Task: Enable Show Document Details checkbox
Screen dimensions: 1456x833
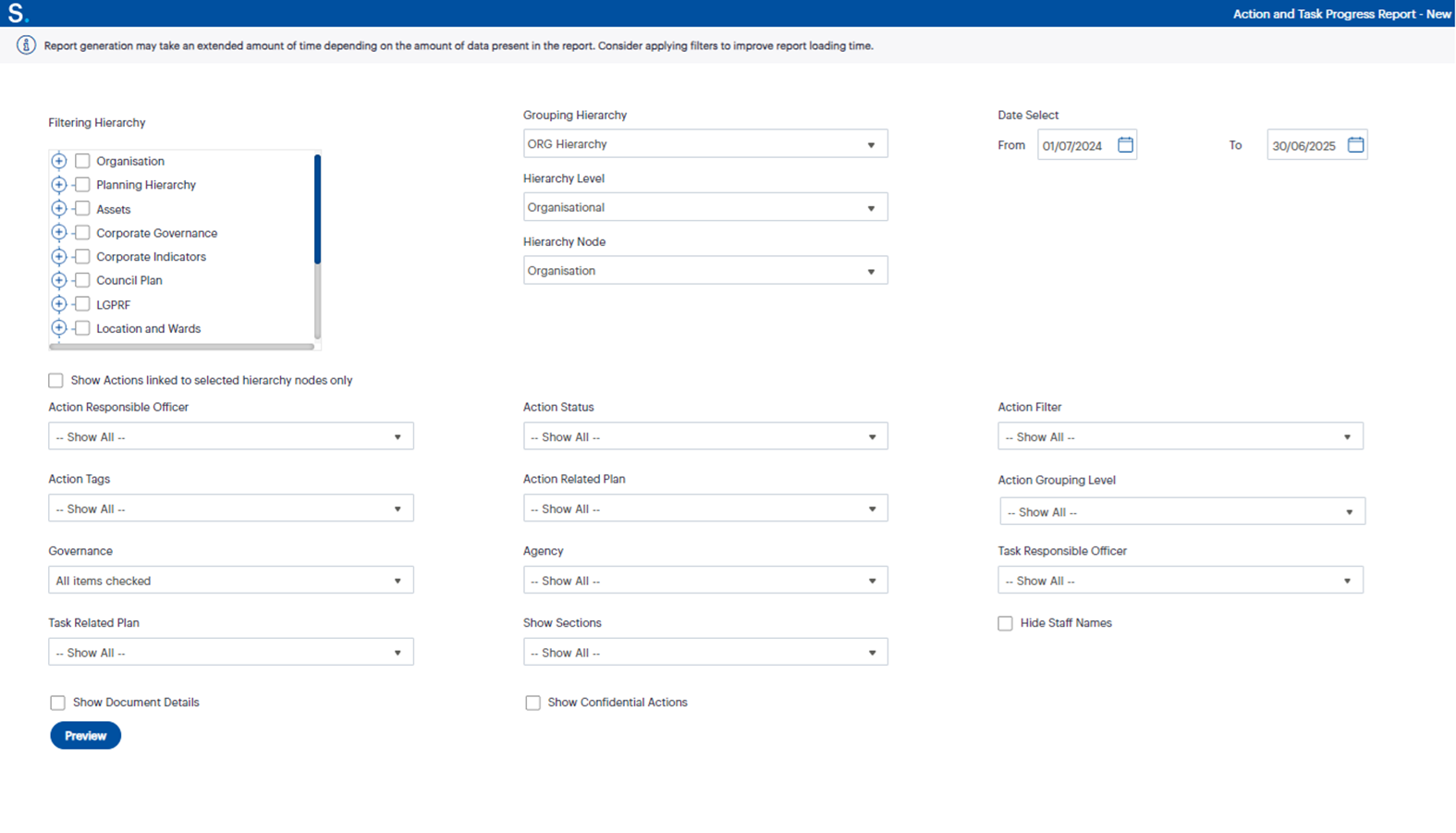Action: [x=58, y=703]
